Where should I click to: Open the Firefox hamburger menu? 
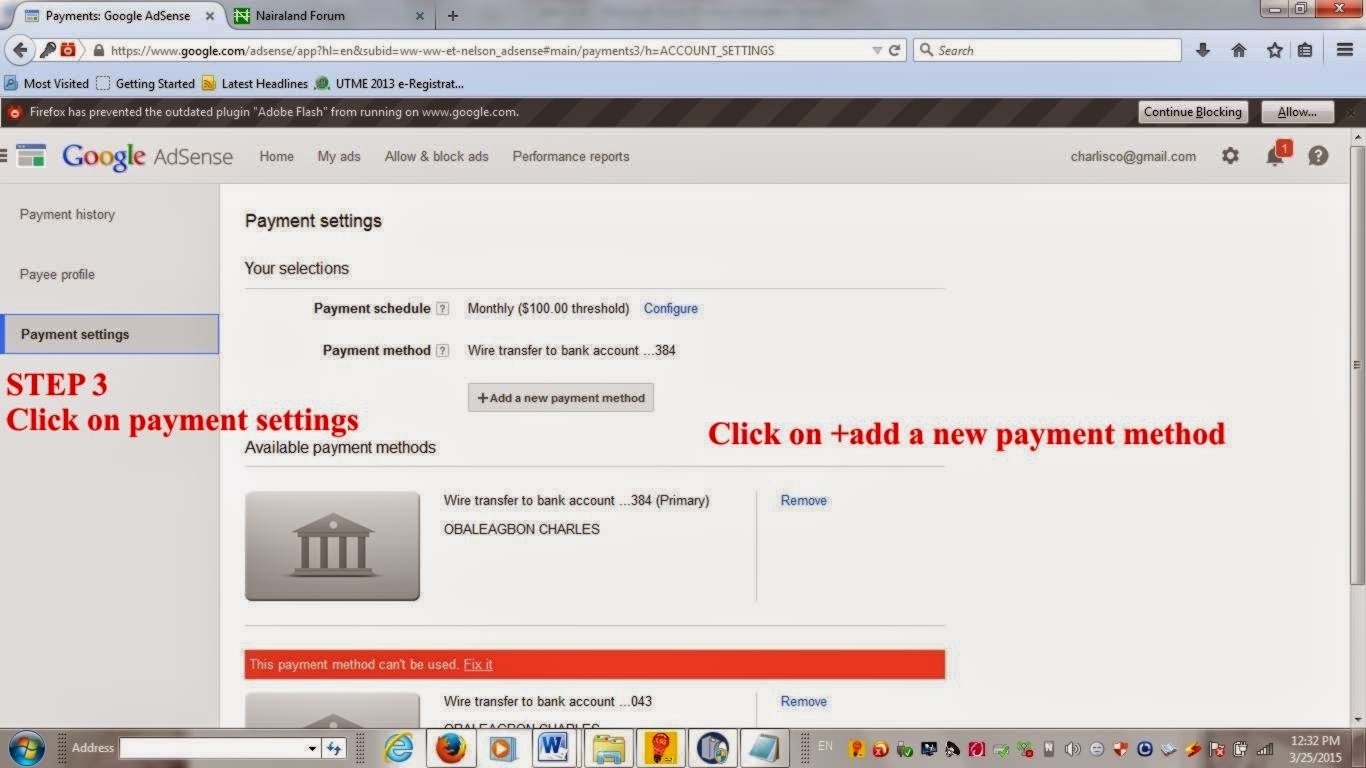click(x=1345, y=50)
